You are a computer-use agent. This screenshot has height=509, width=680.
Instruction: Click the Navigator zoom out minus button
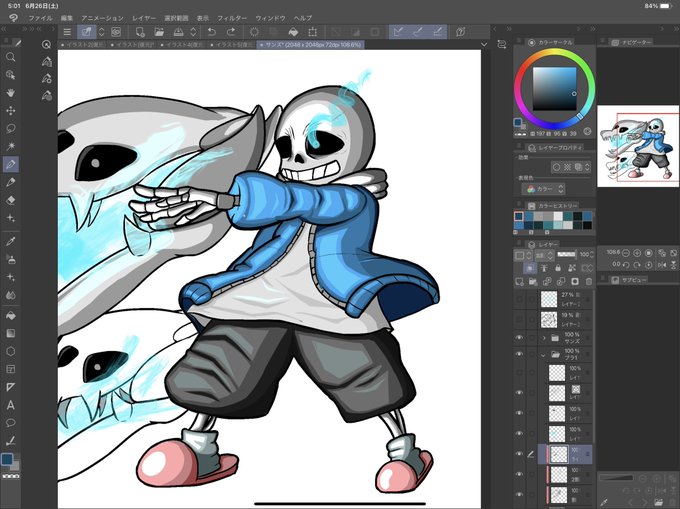[x=626, y=252]
